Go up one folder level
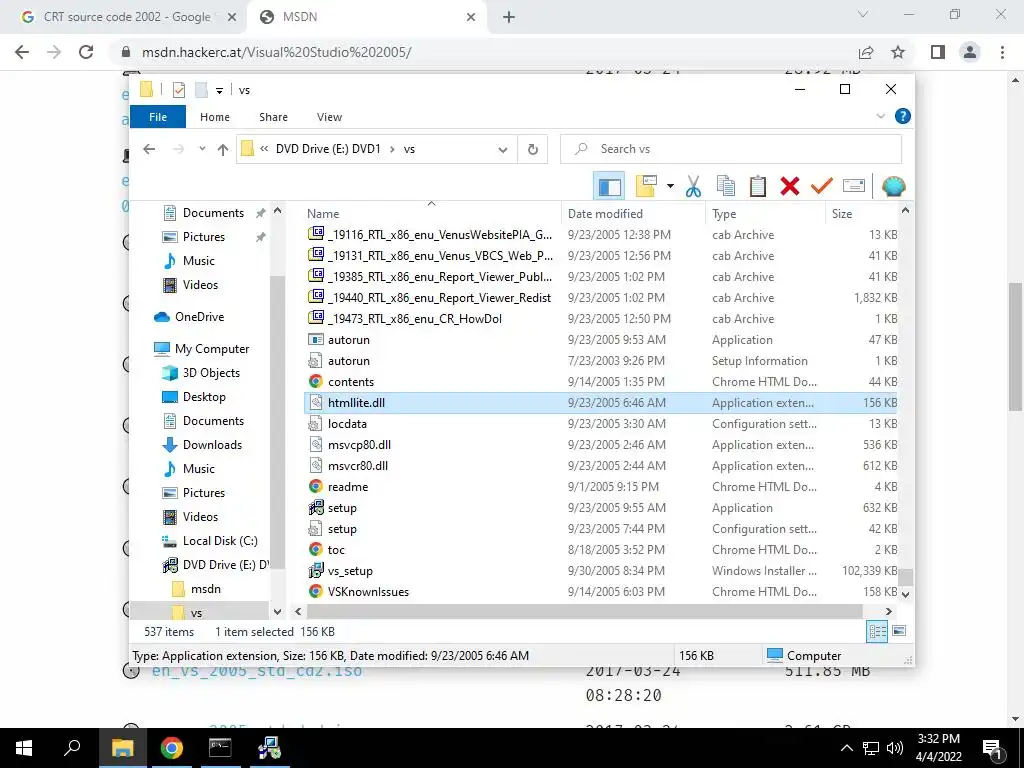 [223, 150]
